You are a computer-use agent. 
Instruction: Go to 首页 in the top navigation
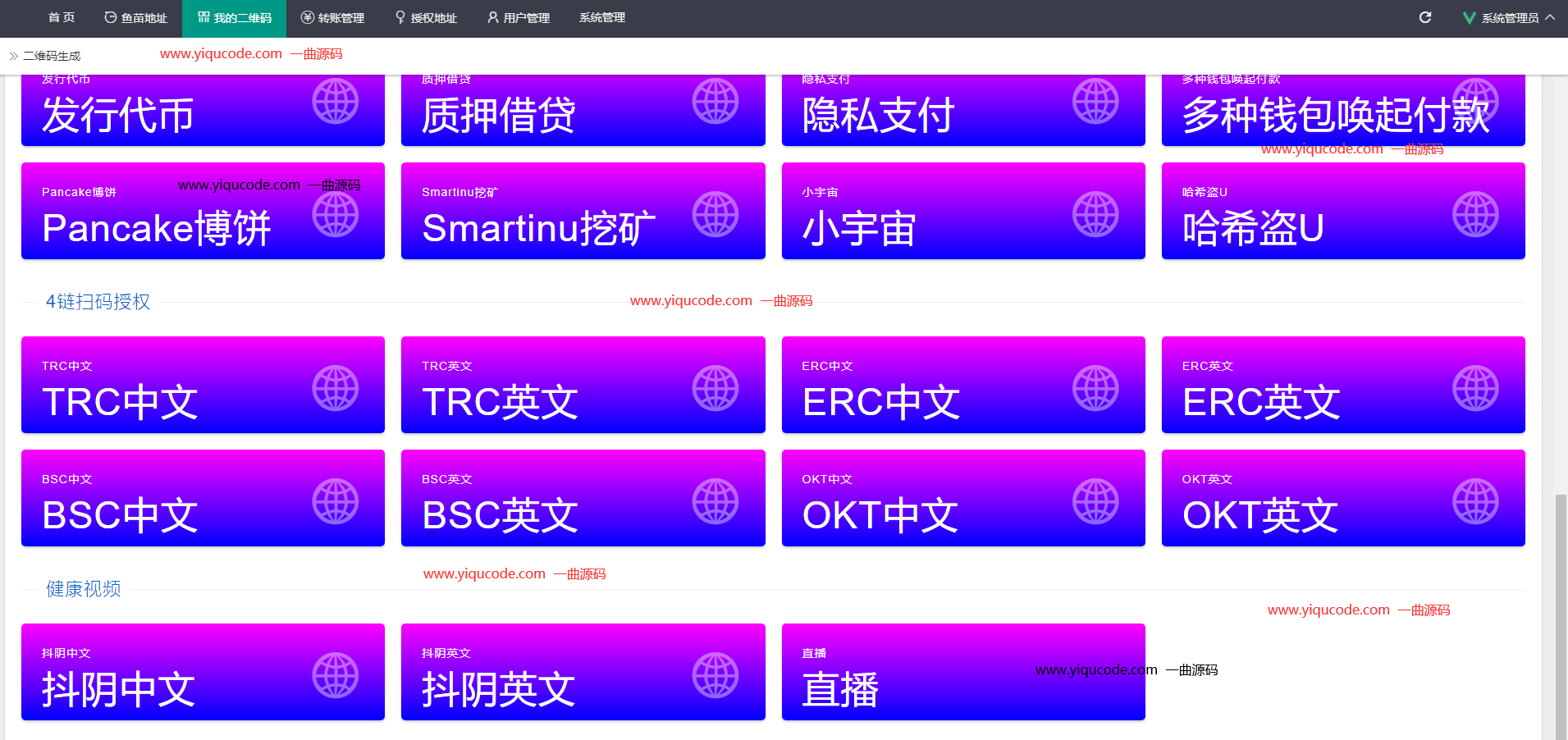(x=62, y=18)
